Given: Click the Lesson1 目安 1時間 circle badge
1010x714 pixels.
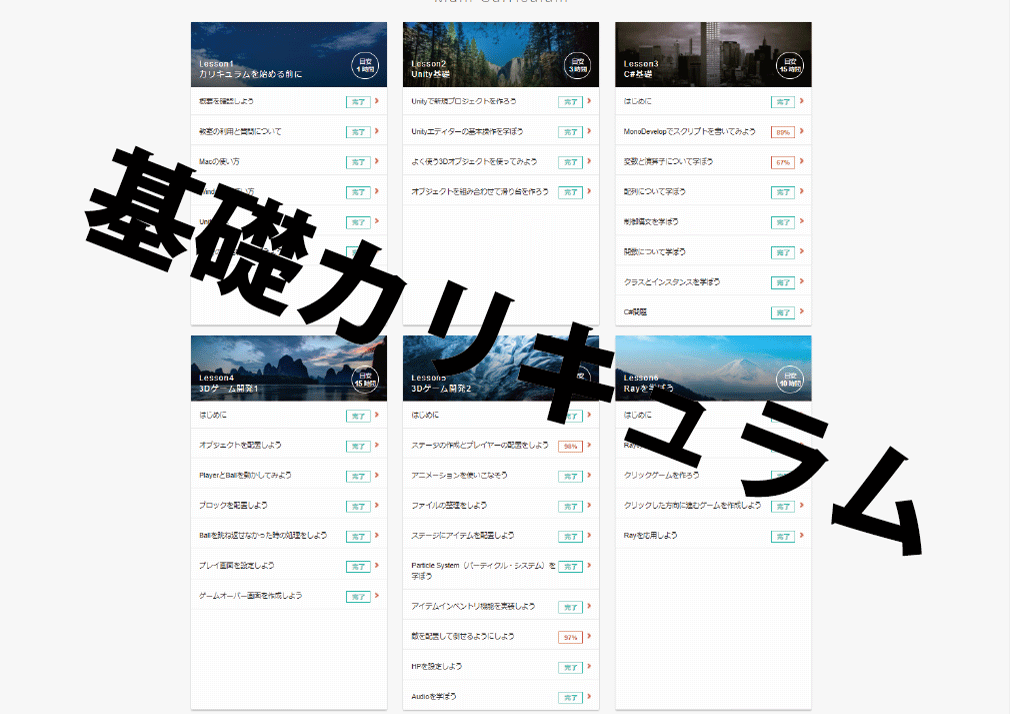Looking at the screenshot, I should pos(365,65).
